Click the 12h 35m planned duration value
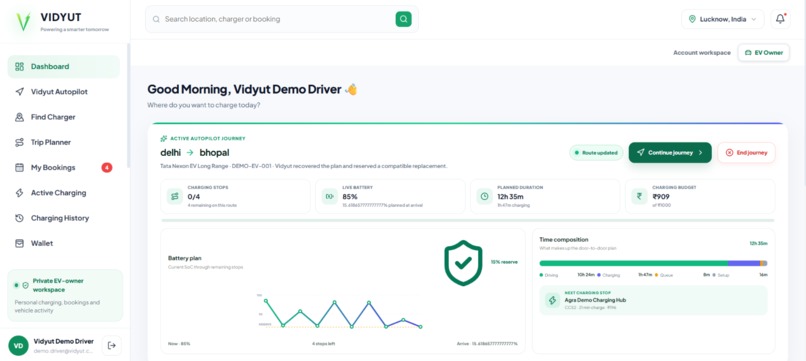 (510, 197)
